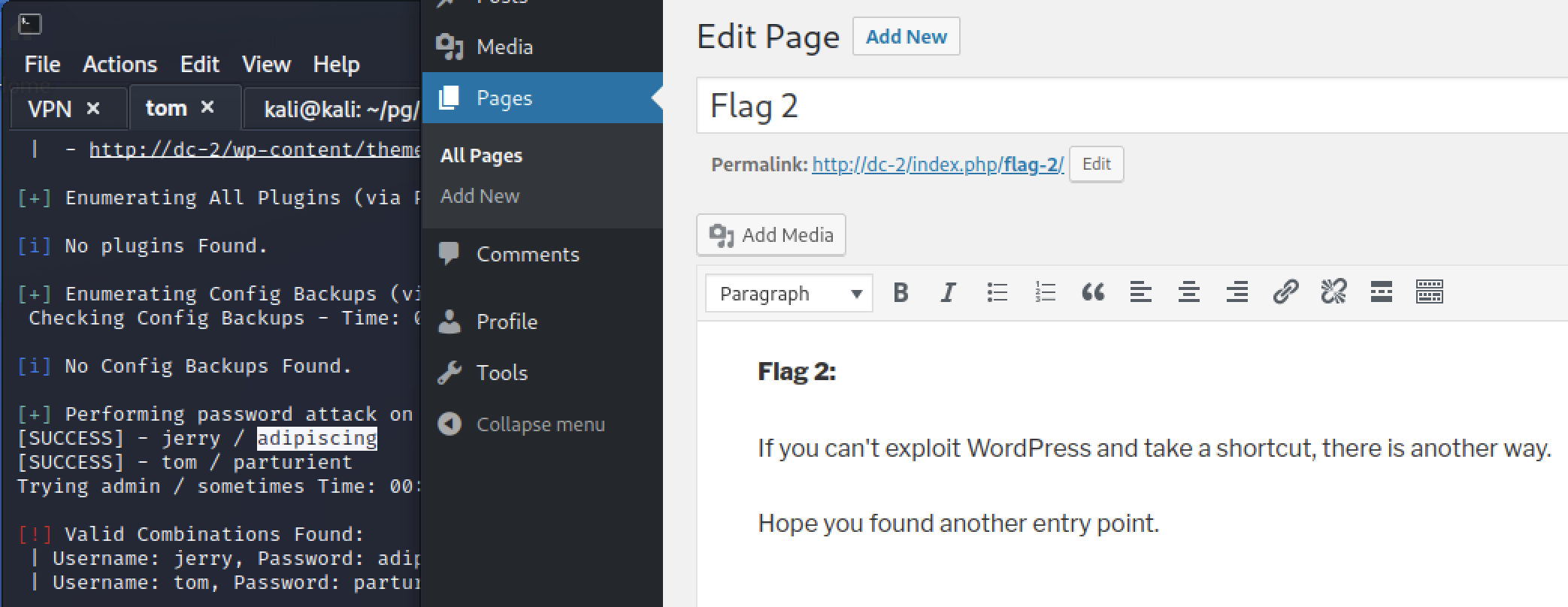This screenshot has height=607, width=1568.
Task: Toggle the editor toolbar keyboard icon
Action: pos(1430,292)
